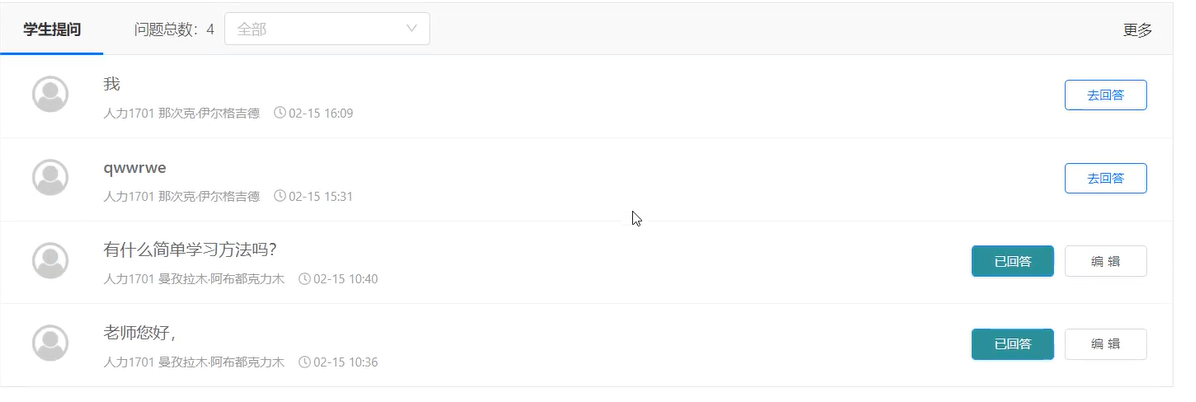Screen dimensions: 1196x402
Task: Click clock icon beside 02-15 10:36
Action: (x=304, y=362)
